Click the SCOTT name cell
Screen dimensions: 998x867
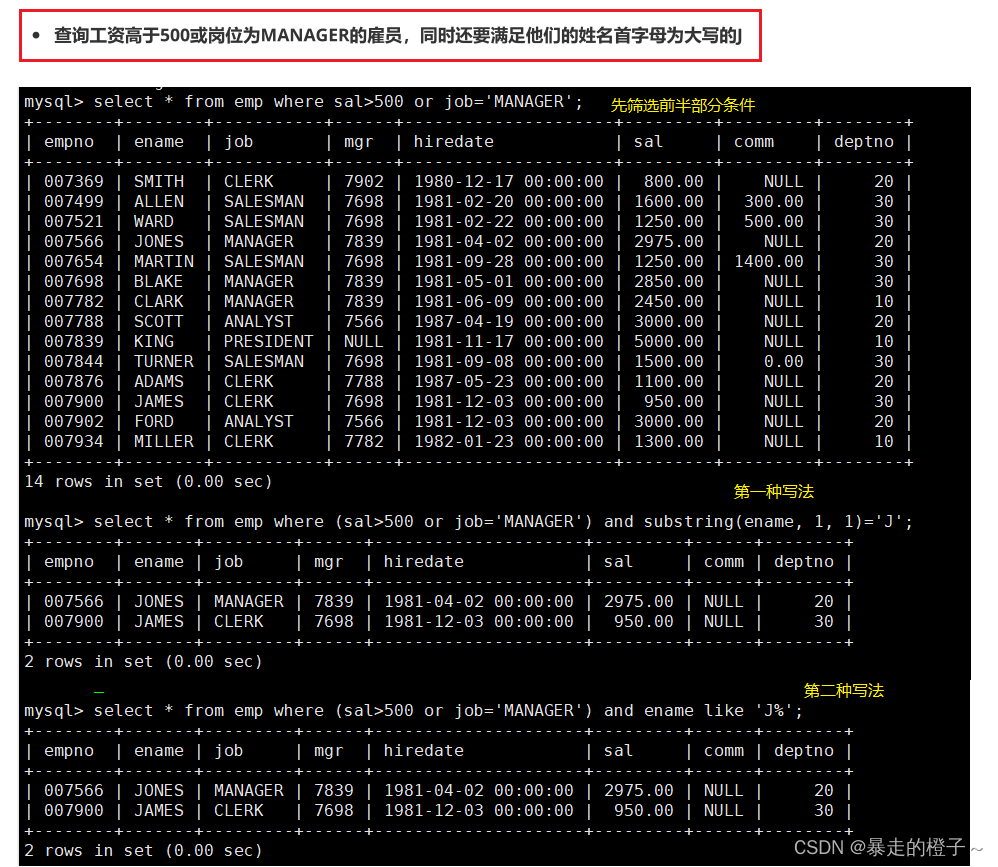tap(158, 321)
